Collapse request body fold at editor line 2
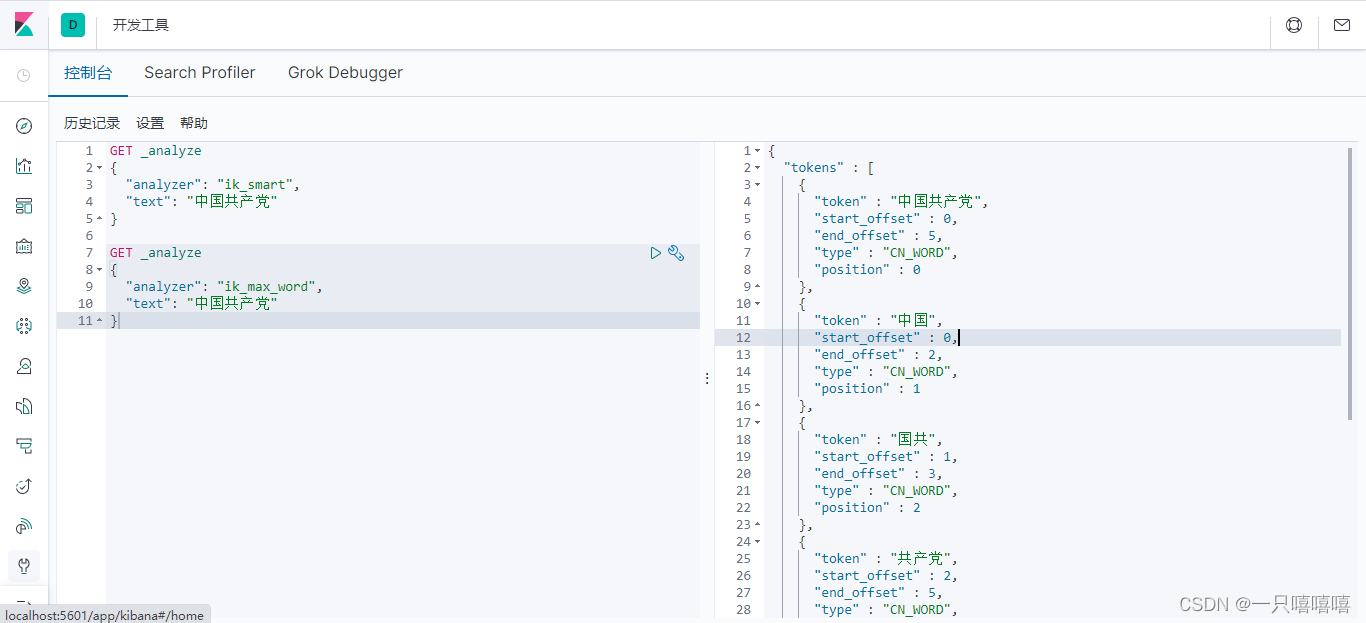This screenshot has width=1366, height=623. 99,168
